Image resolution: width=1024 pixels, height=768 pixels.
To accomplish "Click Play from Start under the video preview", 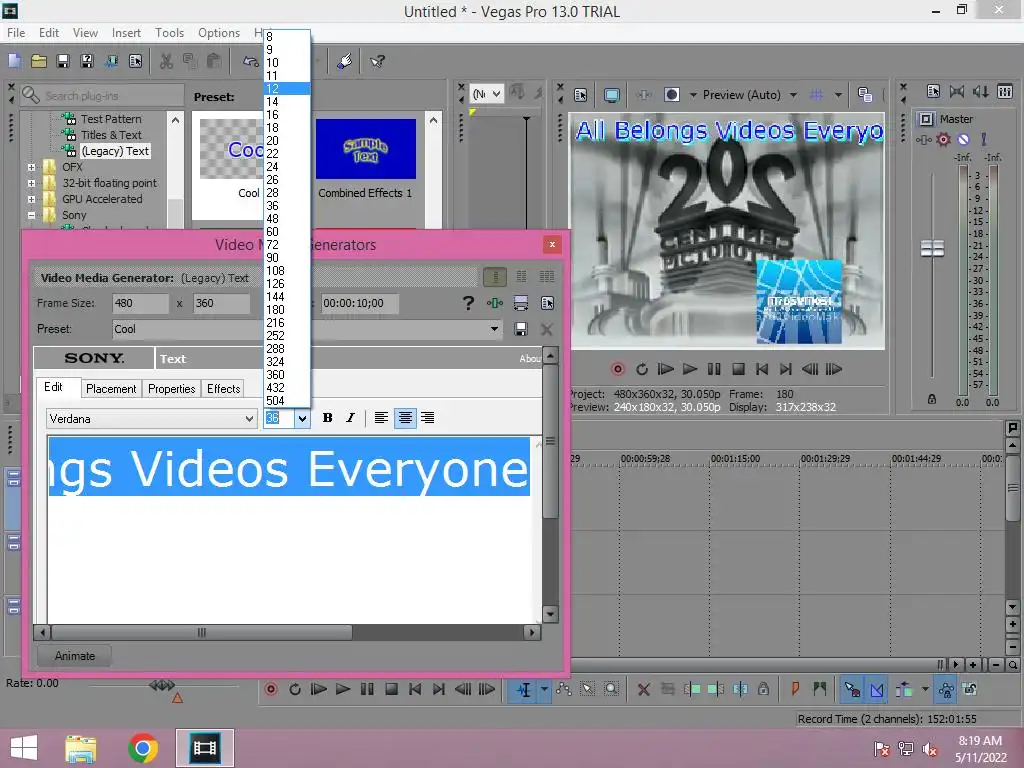I will coord(665,369).
